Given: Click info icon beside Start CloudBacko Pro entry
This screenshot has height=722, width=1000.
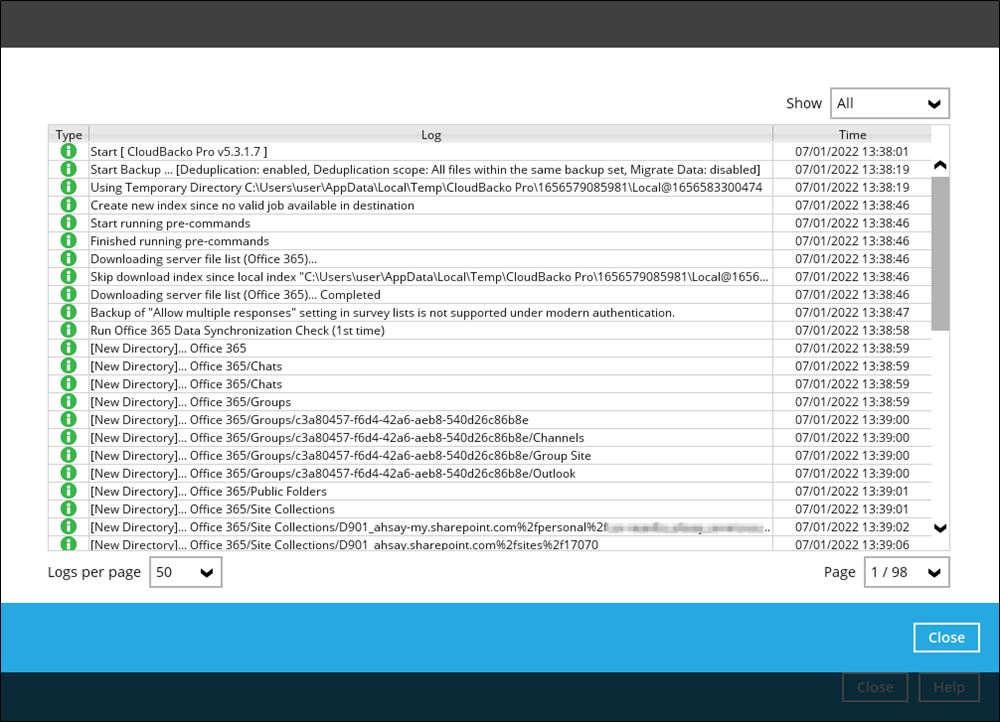Looking at the screenshot, I should (x=68, y=151).
